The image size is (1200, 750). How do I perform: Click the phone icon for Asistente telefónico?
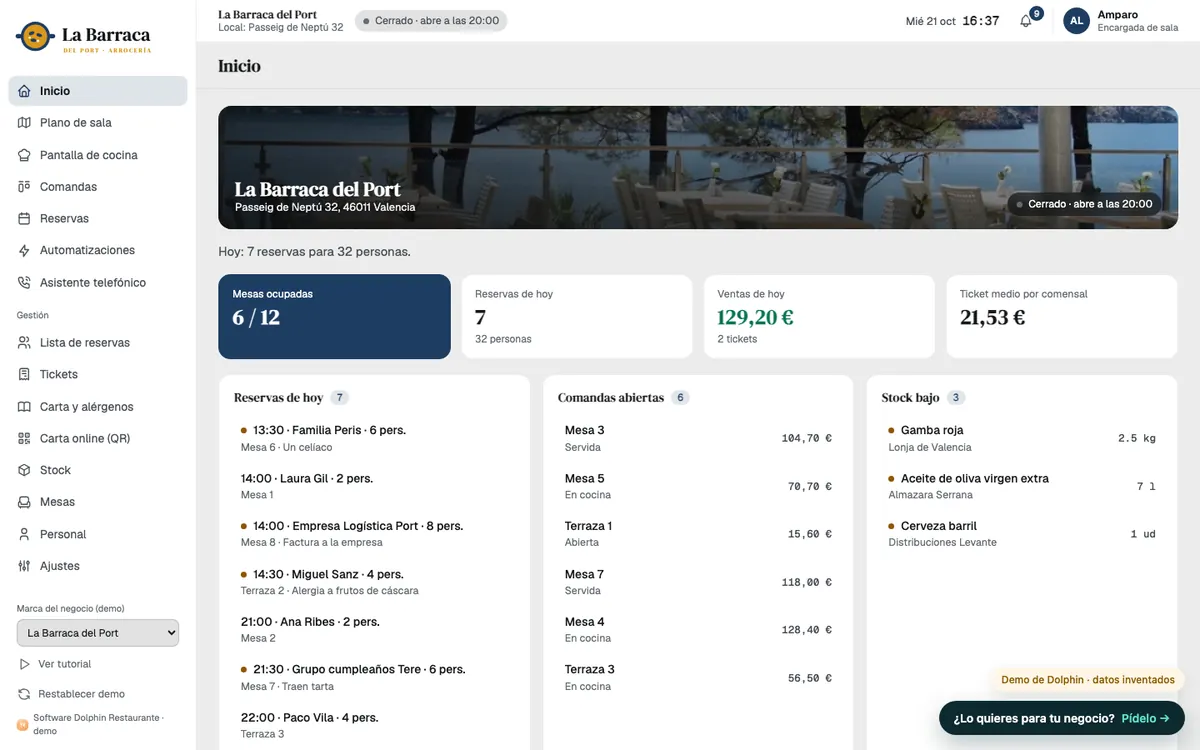tap(24, 283)
